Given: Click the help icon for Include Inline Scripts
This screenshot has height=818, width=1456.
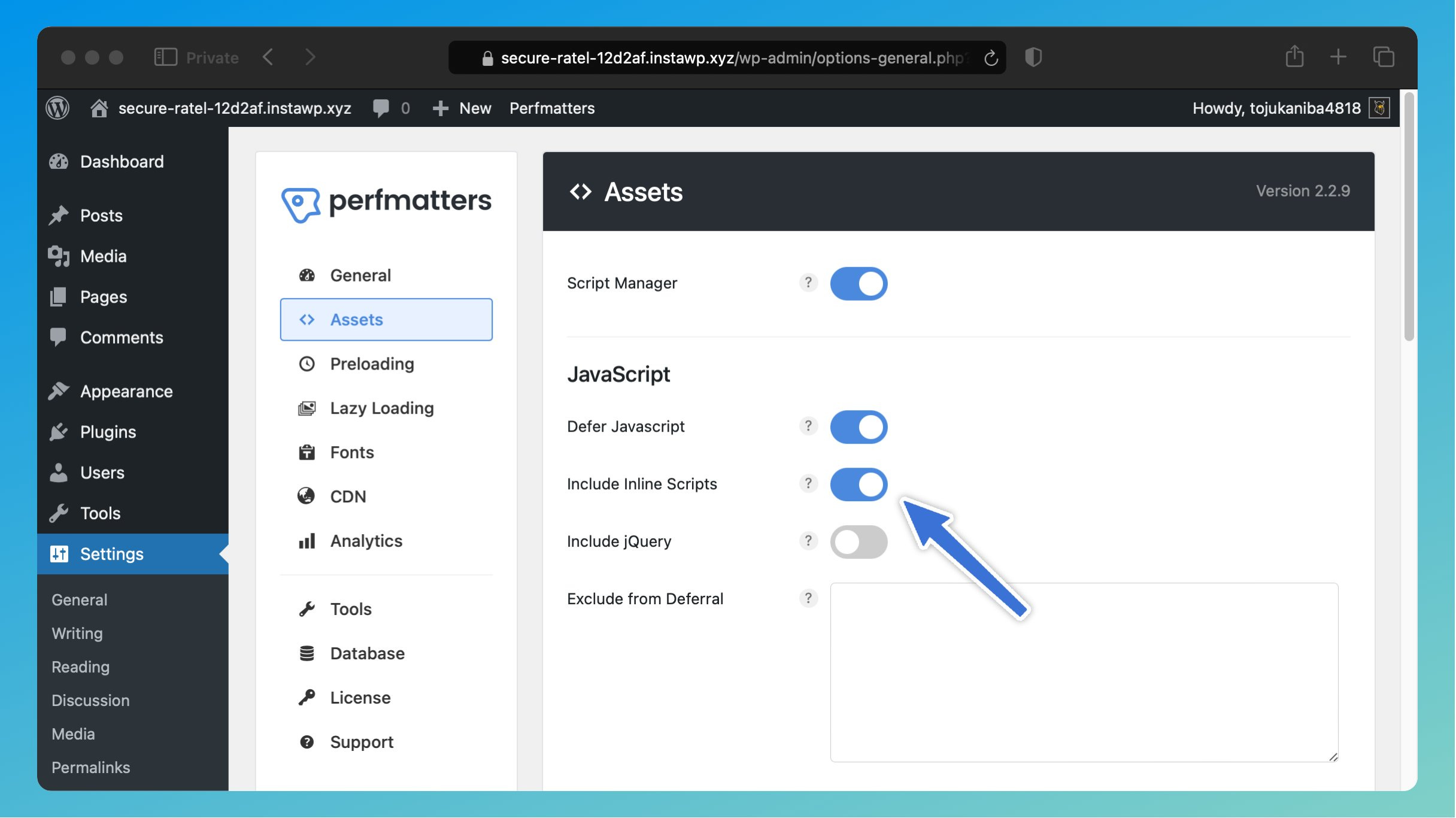Looking at the screenshot, I should 808,484.
